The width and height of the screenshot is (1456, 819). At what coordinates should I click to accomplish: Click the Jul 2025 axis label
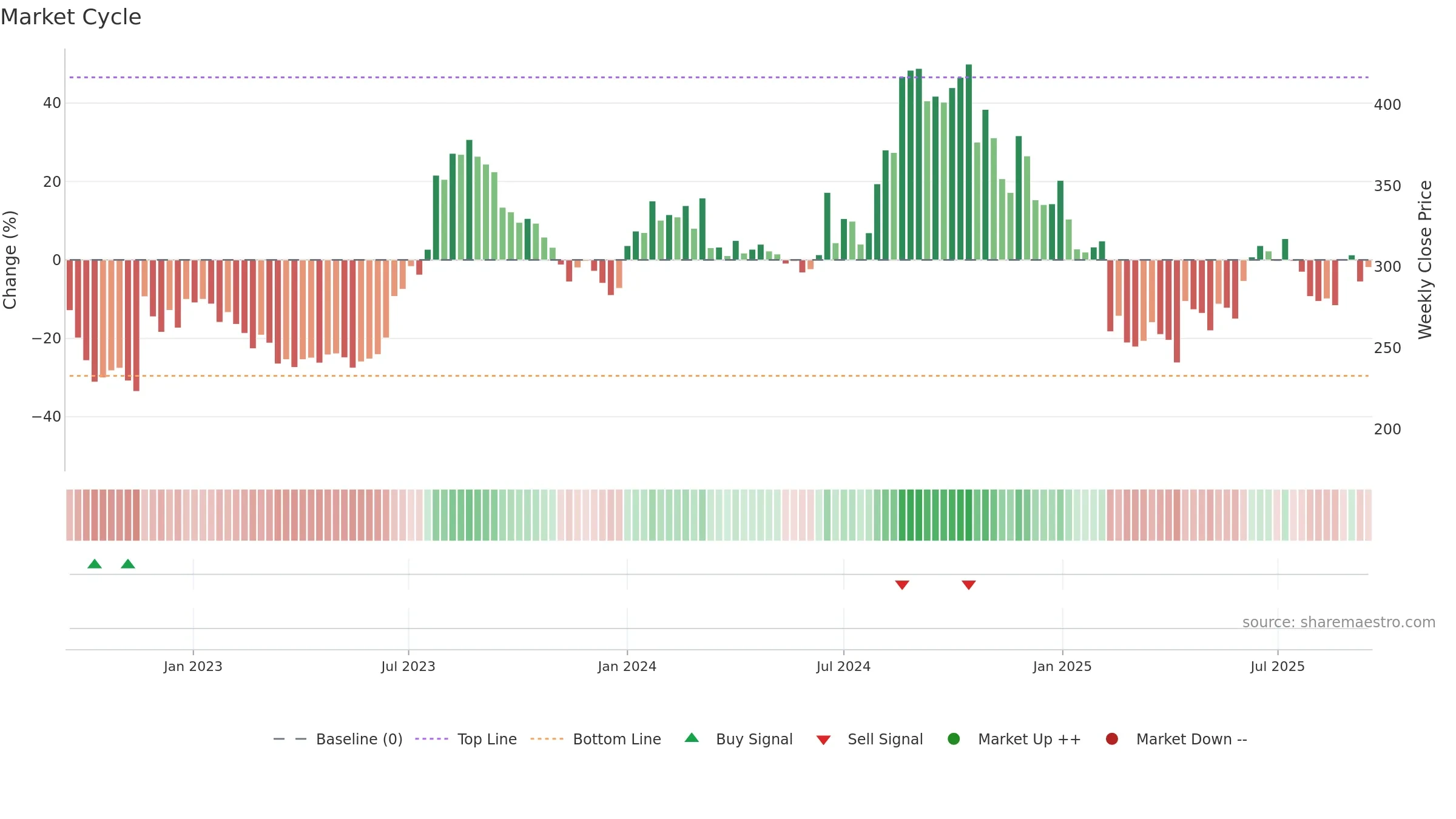pyautogui.click(x=1278, y=667)
